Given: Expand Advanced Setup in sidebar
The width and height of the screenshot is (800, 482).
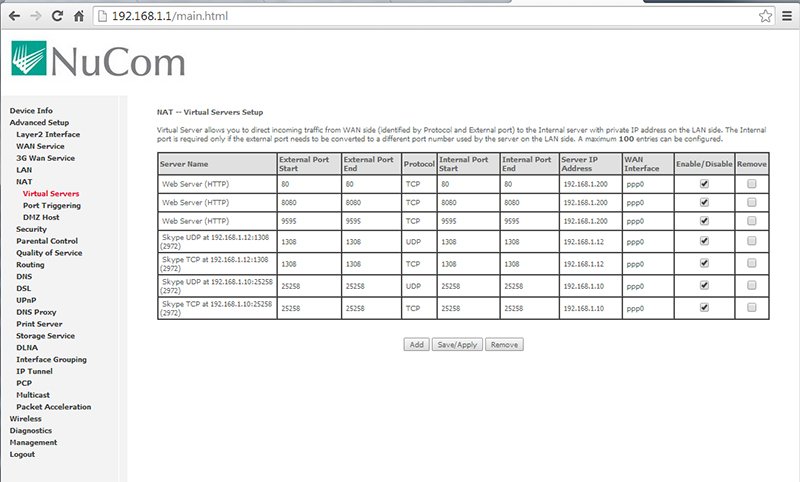Looking at the screenshot, I should (x=39, y=122).
